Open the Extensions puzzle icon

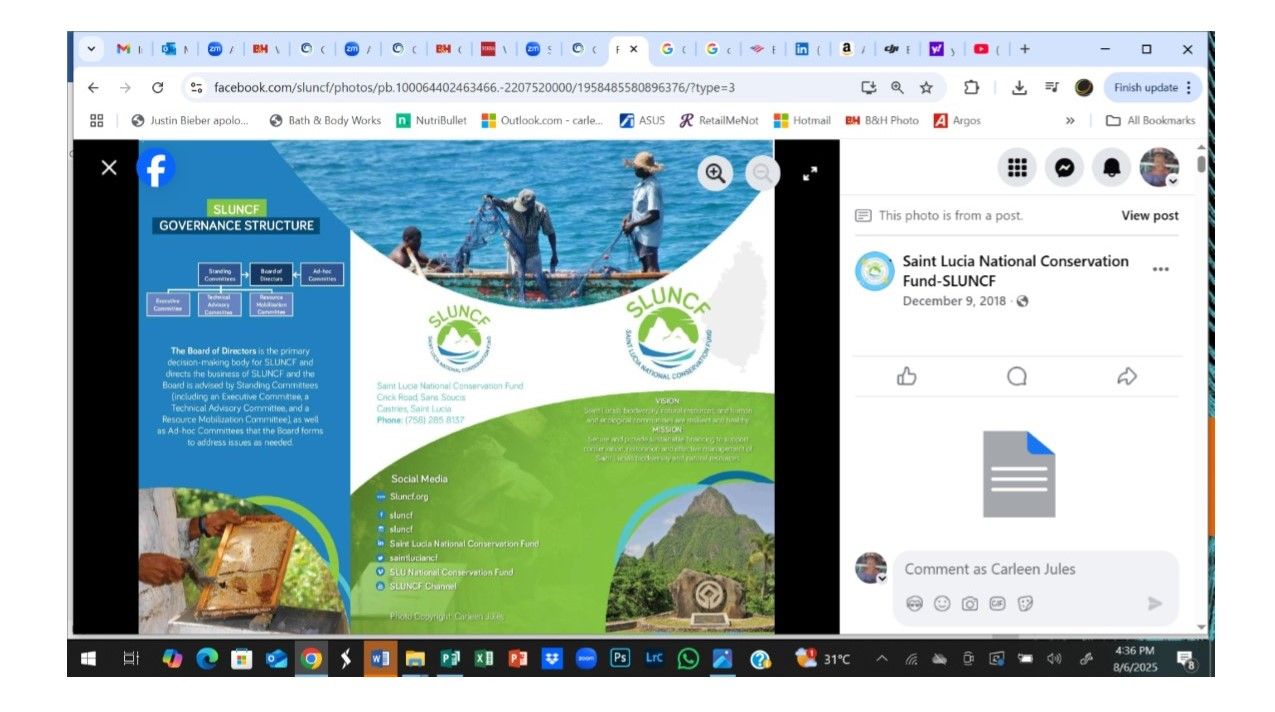tap(971, 87)
